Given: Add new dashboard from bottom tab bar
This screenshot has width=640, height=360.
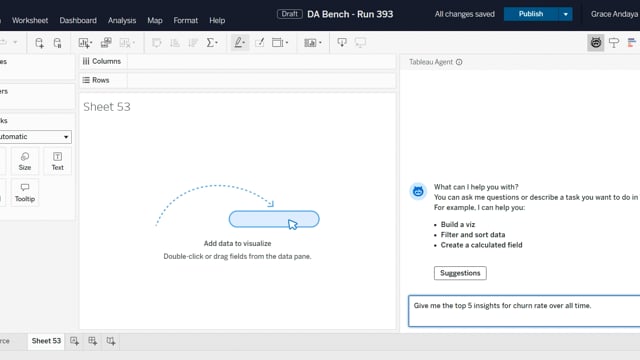Looking at the screenshot, I should click(x=93, y=341).
